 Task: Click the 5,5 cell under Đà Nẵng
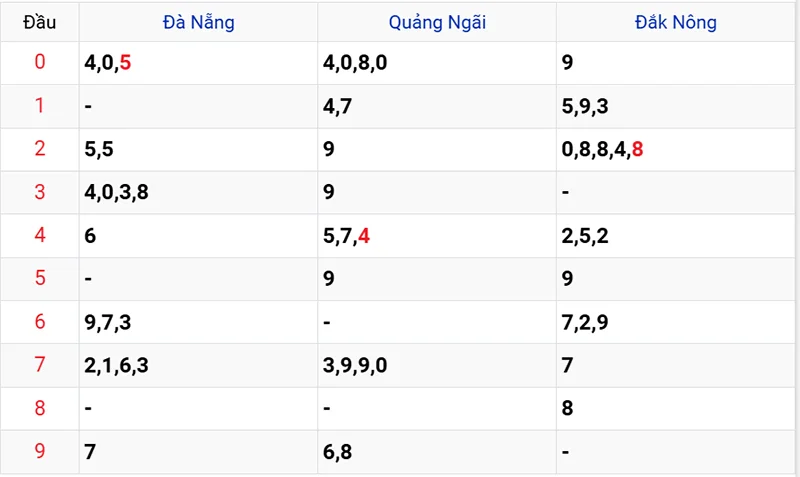click(100, 149)
